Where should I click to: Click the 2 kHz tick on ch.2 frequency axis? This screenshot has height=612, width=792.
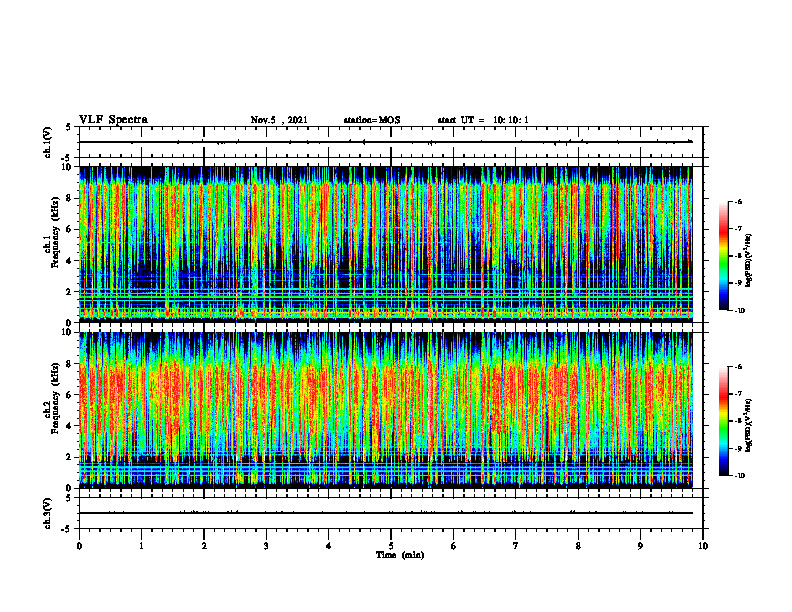70,457
